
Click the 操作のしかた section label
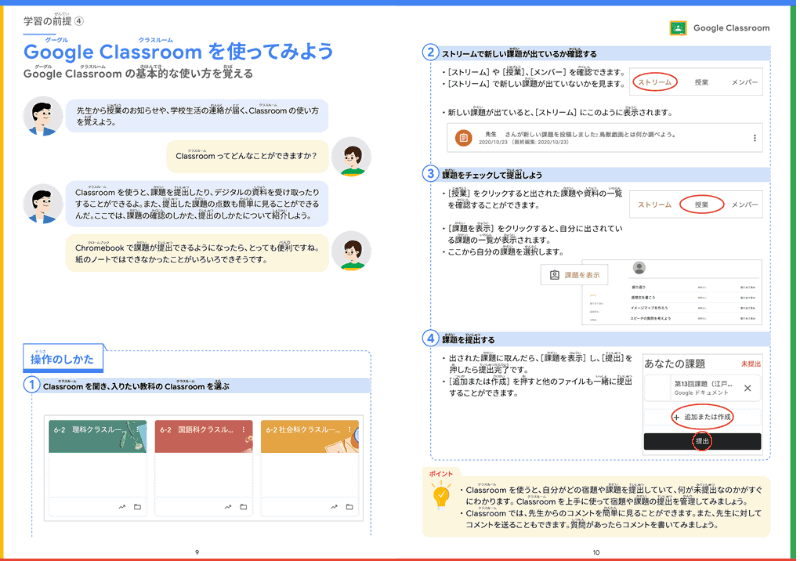62,359
